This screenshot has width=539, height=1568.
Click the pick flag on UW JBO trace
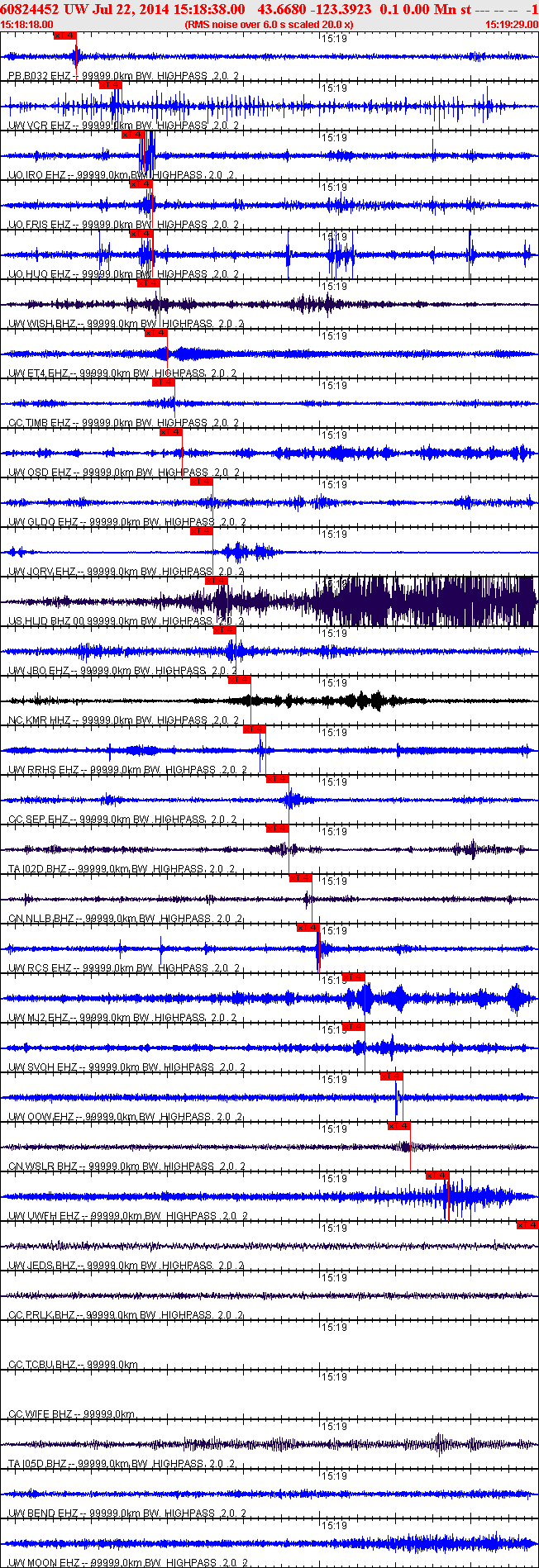click(224, 630)
